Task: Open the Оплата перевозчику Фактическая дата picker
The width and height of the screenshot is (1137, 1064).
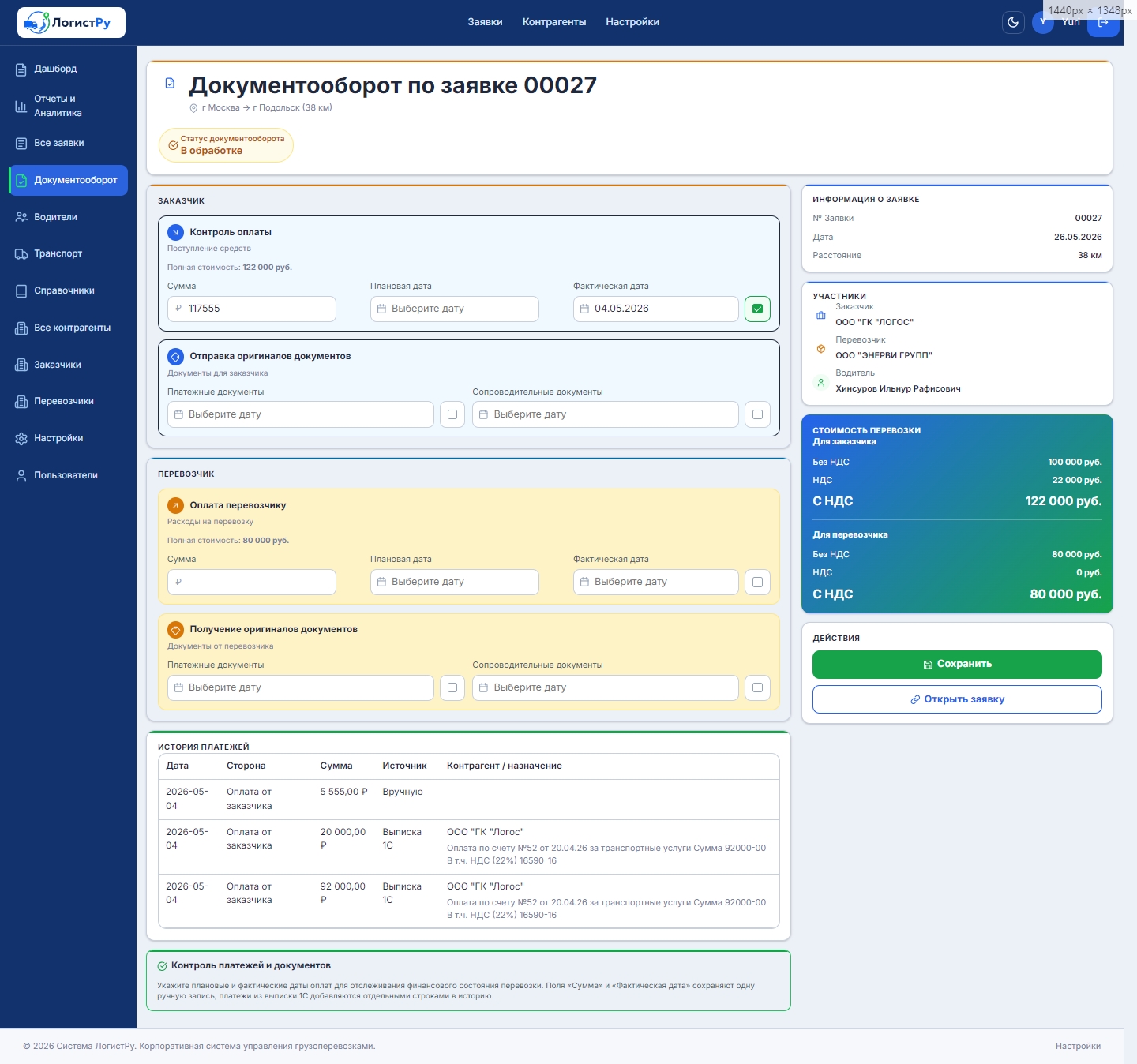Action: pyautogui.click(x=656, y=582)
